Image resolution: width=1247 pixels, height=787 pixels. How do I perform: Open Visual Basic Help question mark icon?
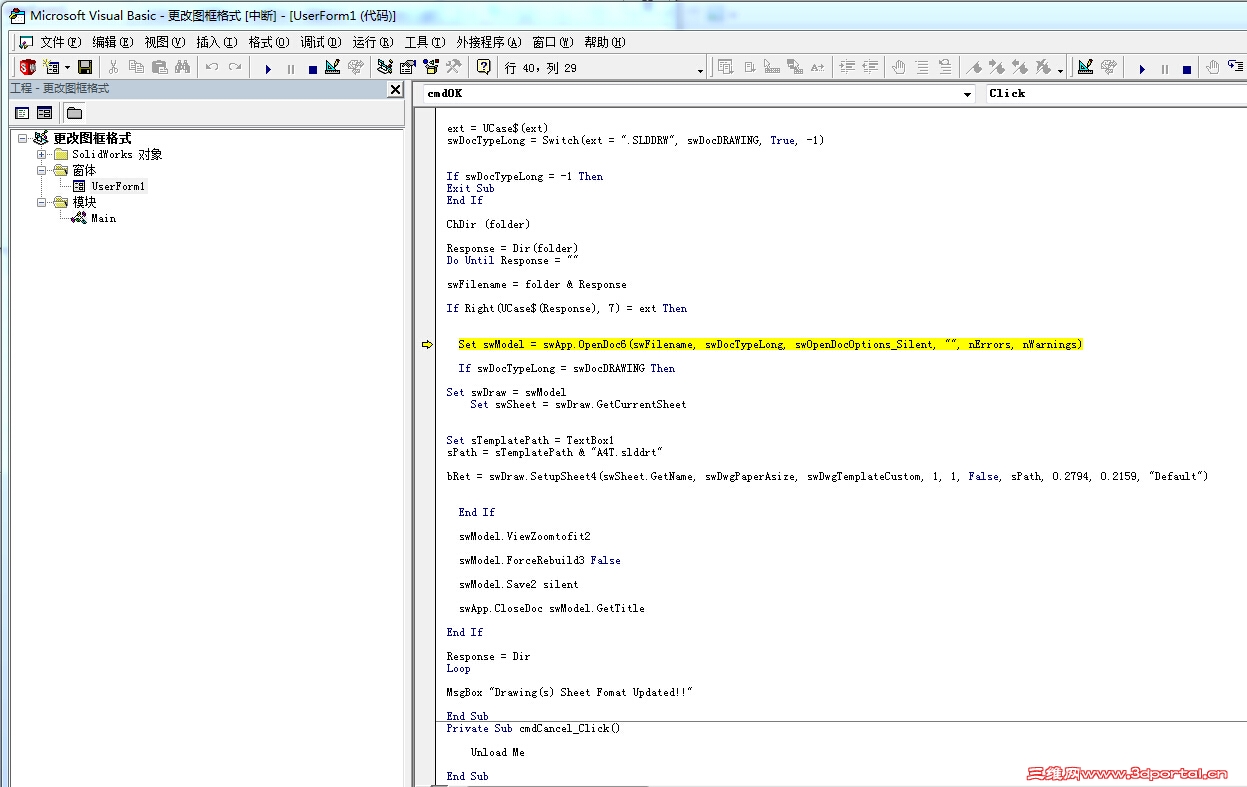(483, 67)
